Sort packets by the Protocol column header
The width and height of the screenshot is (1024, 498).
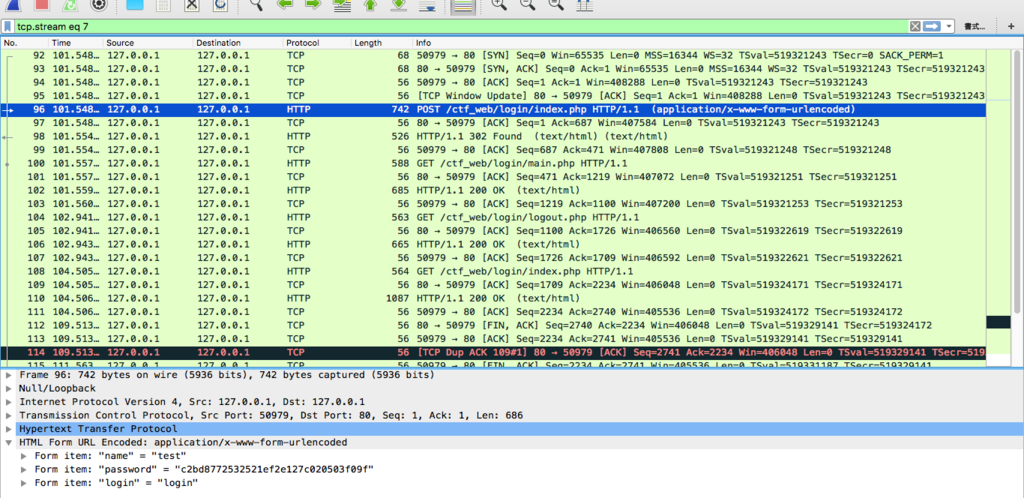(x=317, y=42)
